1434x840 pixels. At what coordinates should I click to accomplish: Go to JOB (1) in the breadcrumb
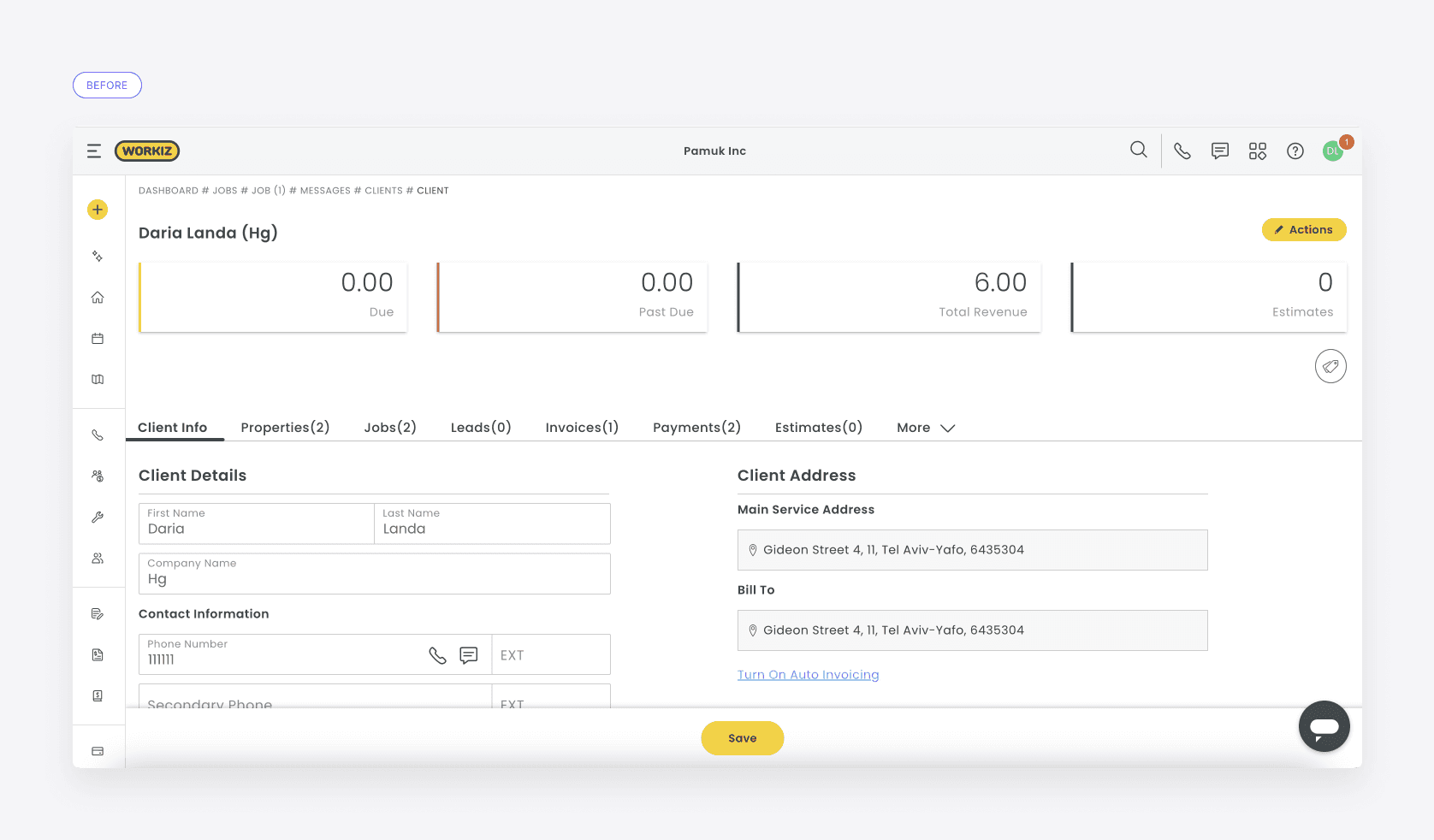269,191
